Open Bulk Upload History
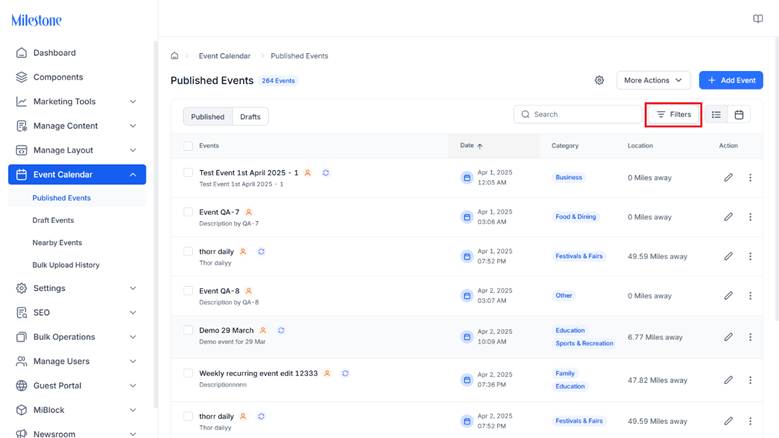The image size is (779, 438). tap(66, 265)
